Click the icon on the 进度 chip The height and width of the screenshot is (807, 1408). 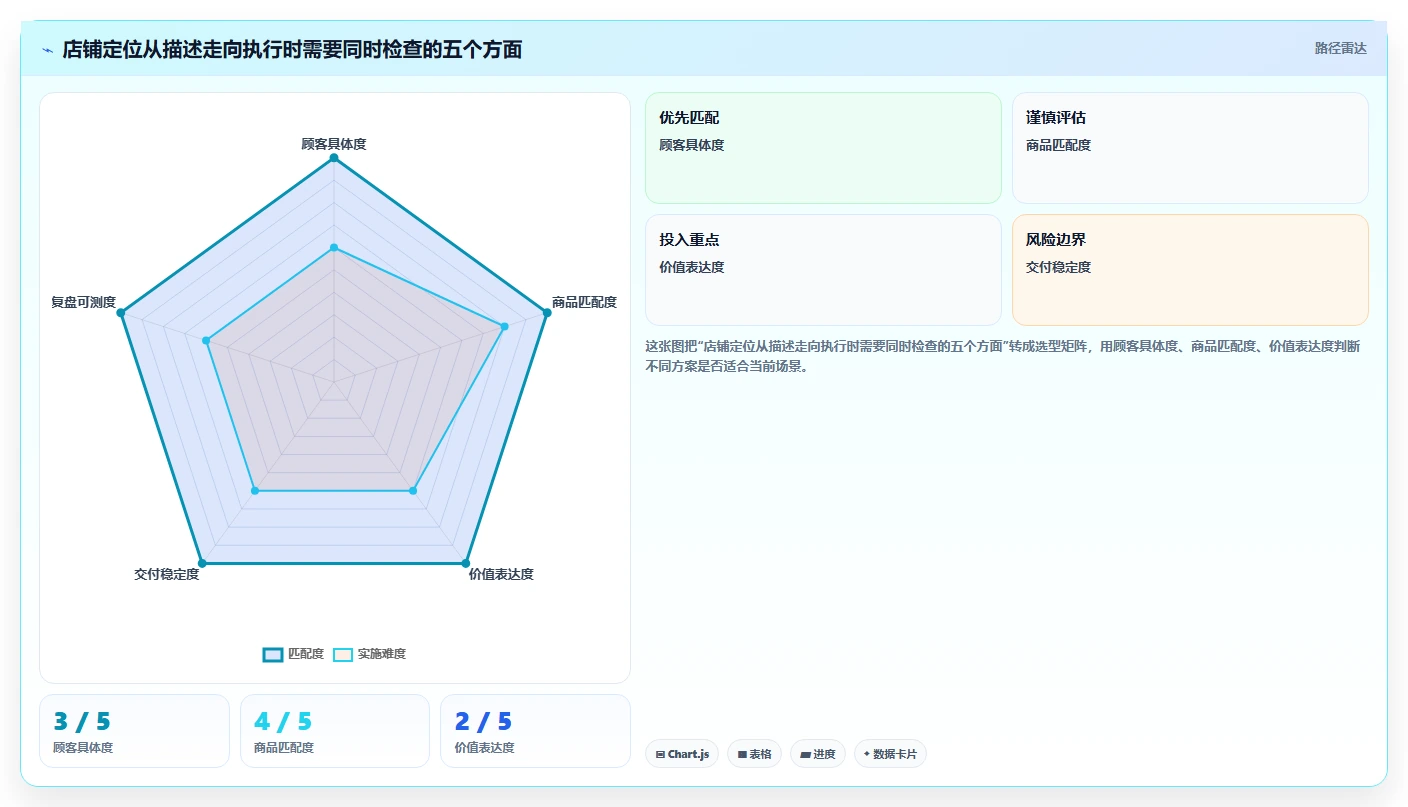(805, 754)
